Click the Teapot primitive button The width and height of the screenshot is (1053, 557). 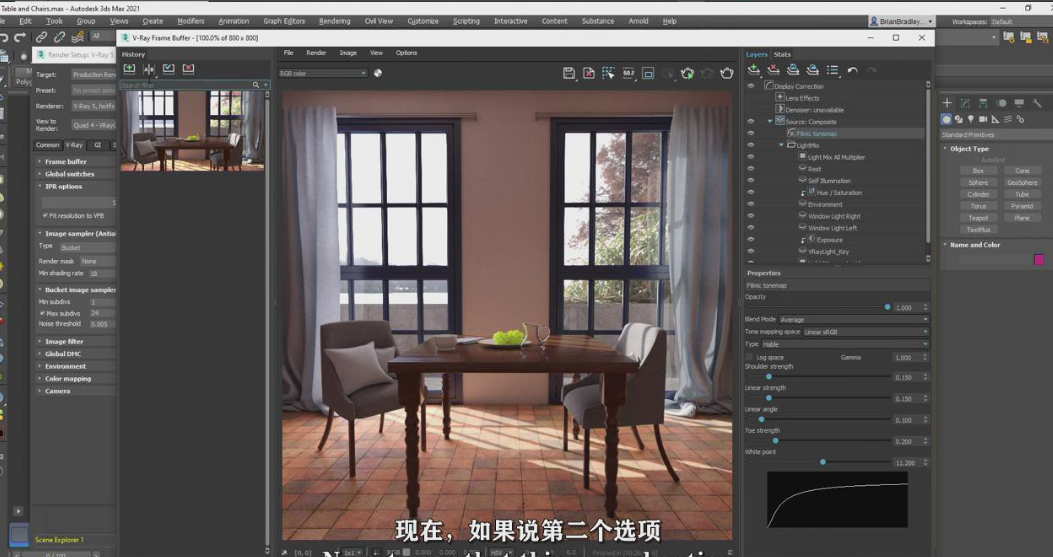tap(978, 218)
